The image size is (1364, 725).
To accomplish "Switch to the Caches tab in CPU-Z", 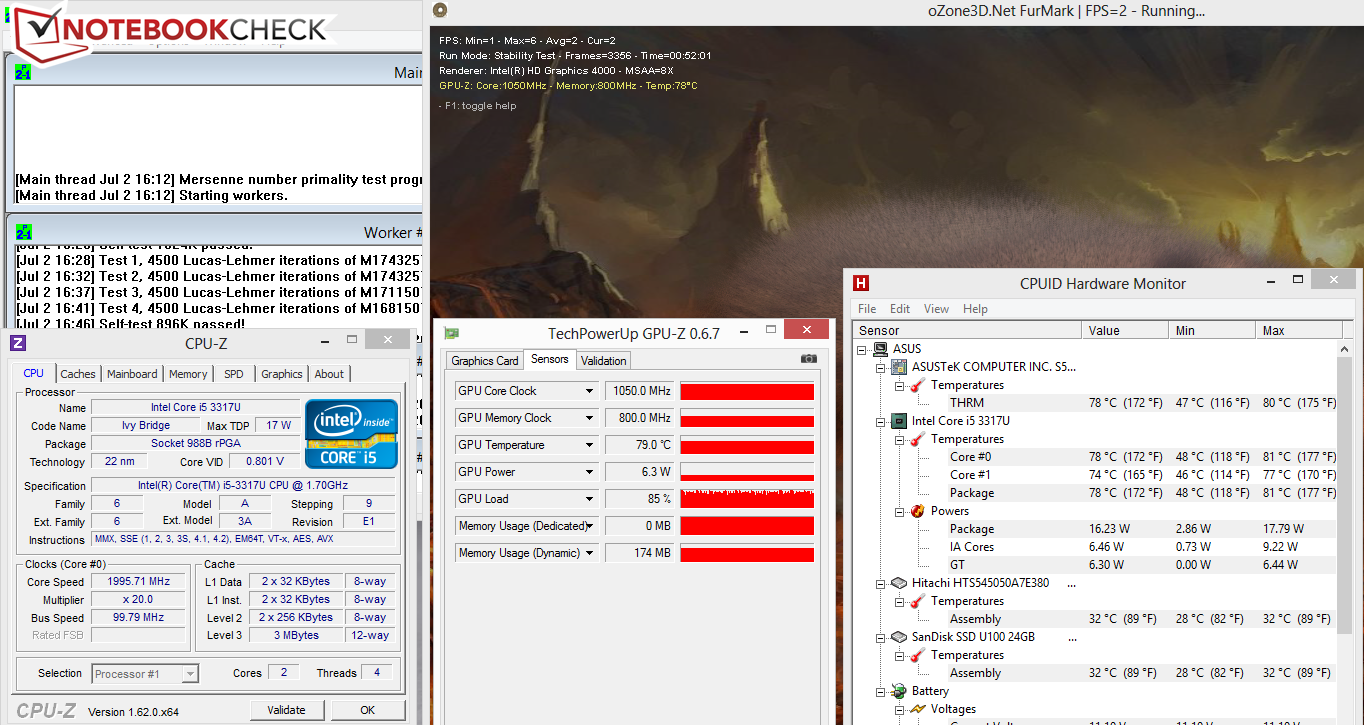I will [78, 374].
